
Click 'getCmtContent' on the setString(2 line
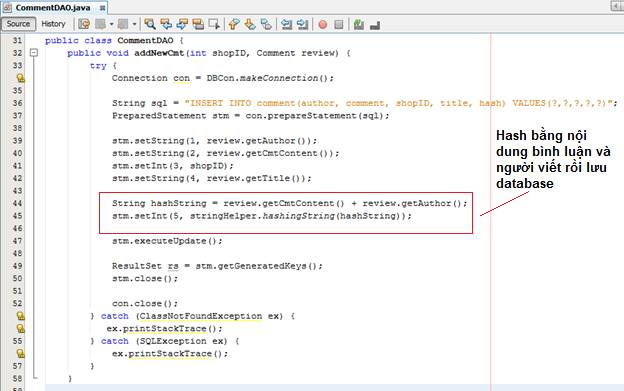281,153
